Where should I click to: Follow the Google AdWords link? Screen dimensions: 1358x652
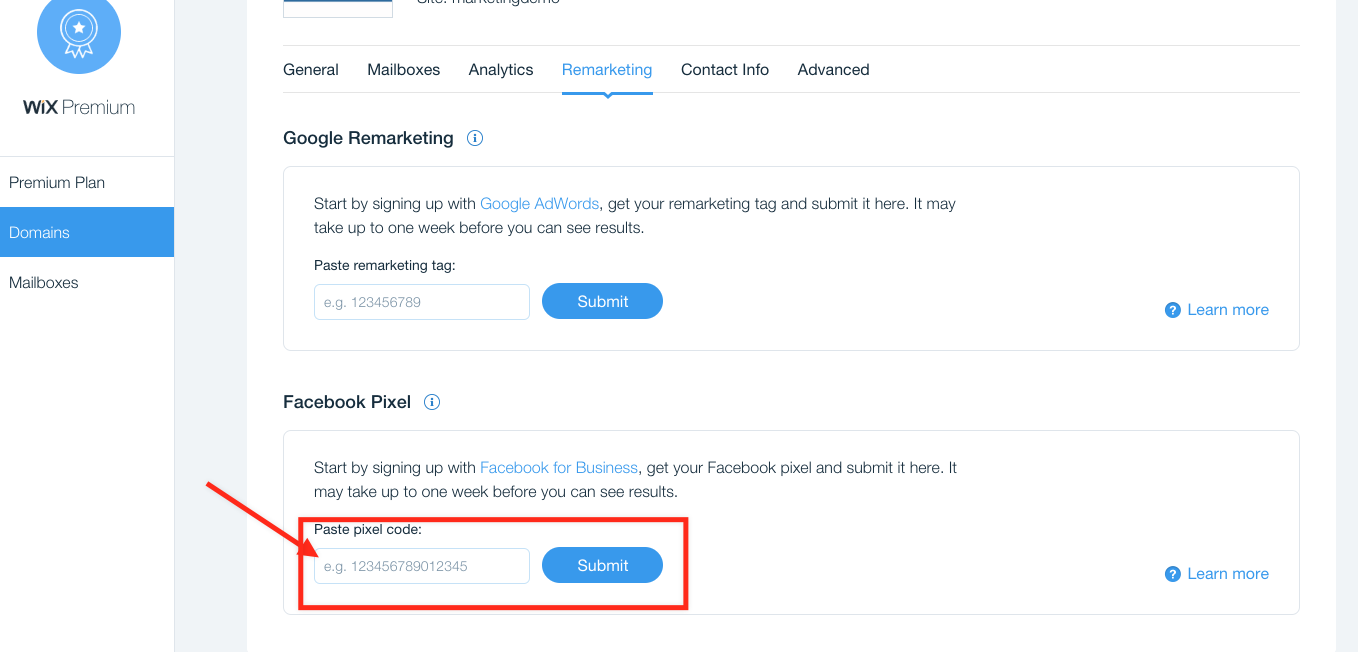(539, 204)
